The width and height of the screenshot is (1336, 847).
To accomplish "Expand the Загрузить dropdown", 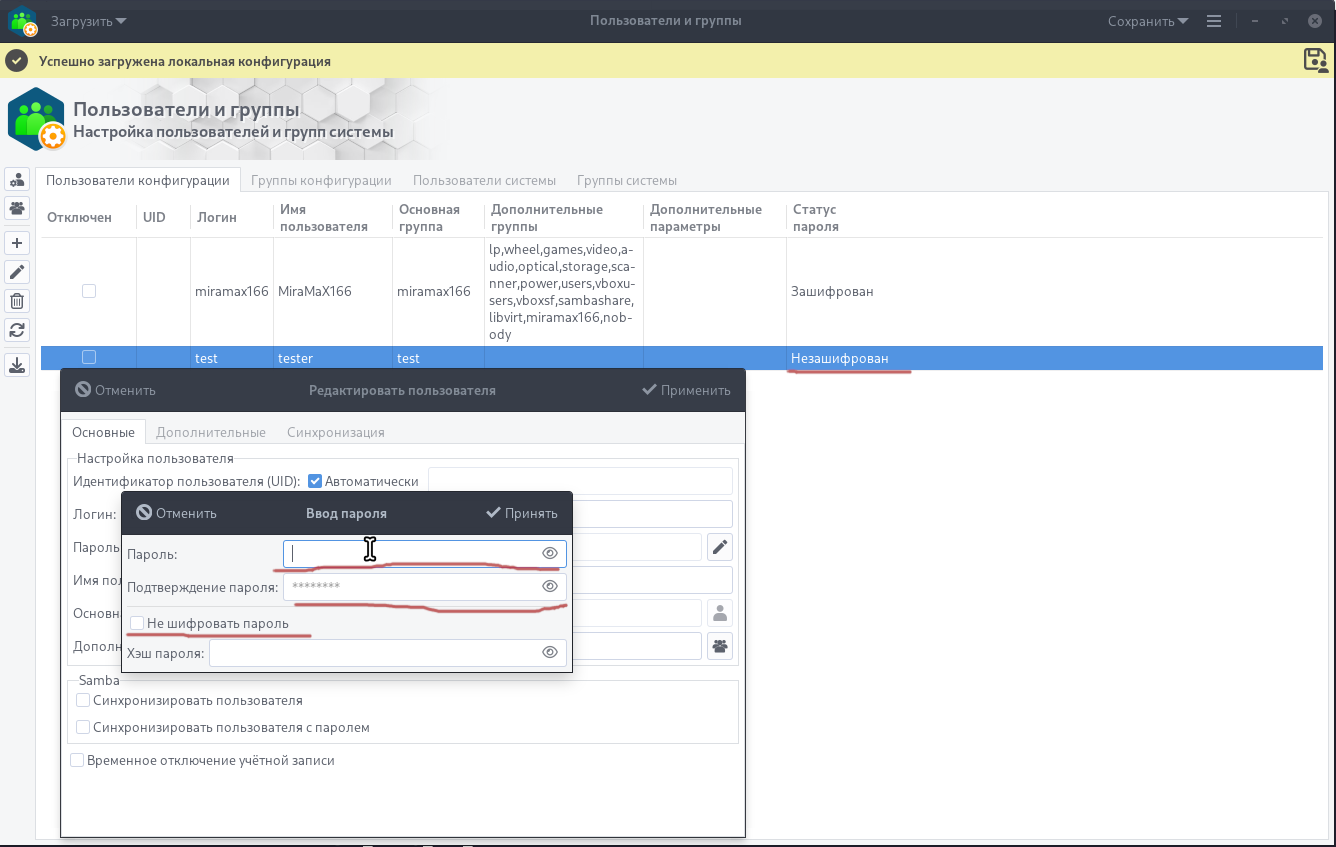I will tap(89, 21).
